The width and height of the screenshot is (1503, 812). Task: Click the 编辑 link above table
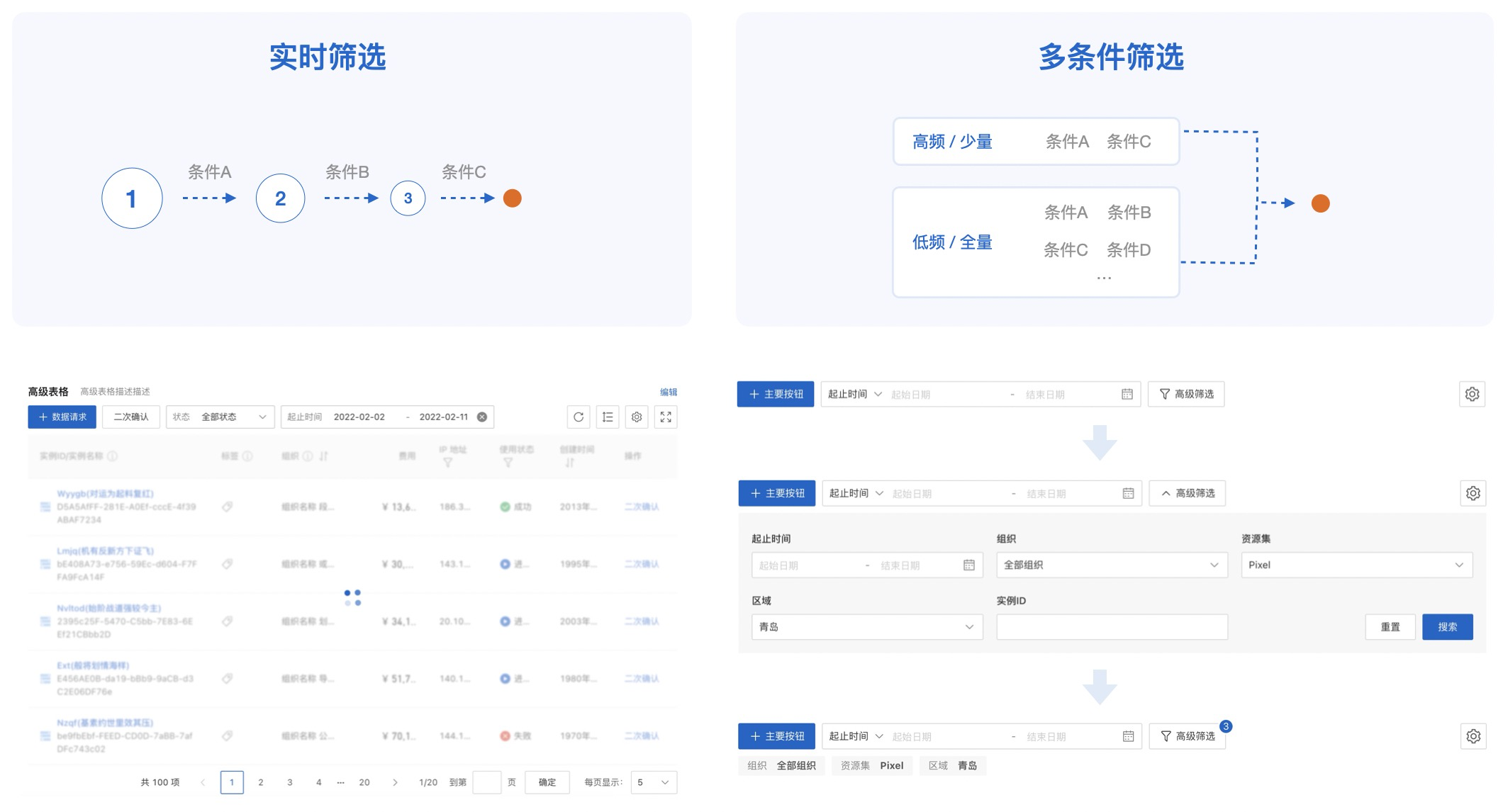coord(668,392)
